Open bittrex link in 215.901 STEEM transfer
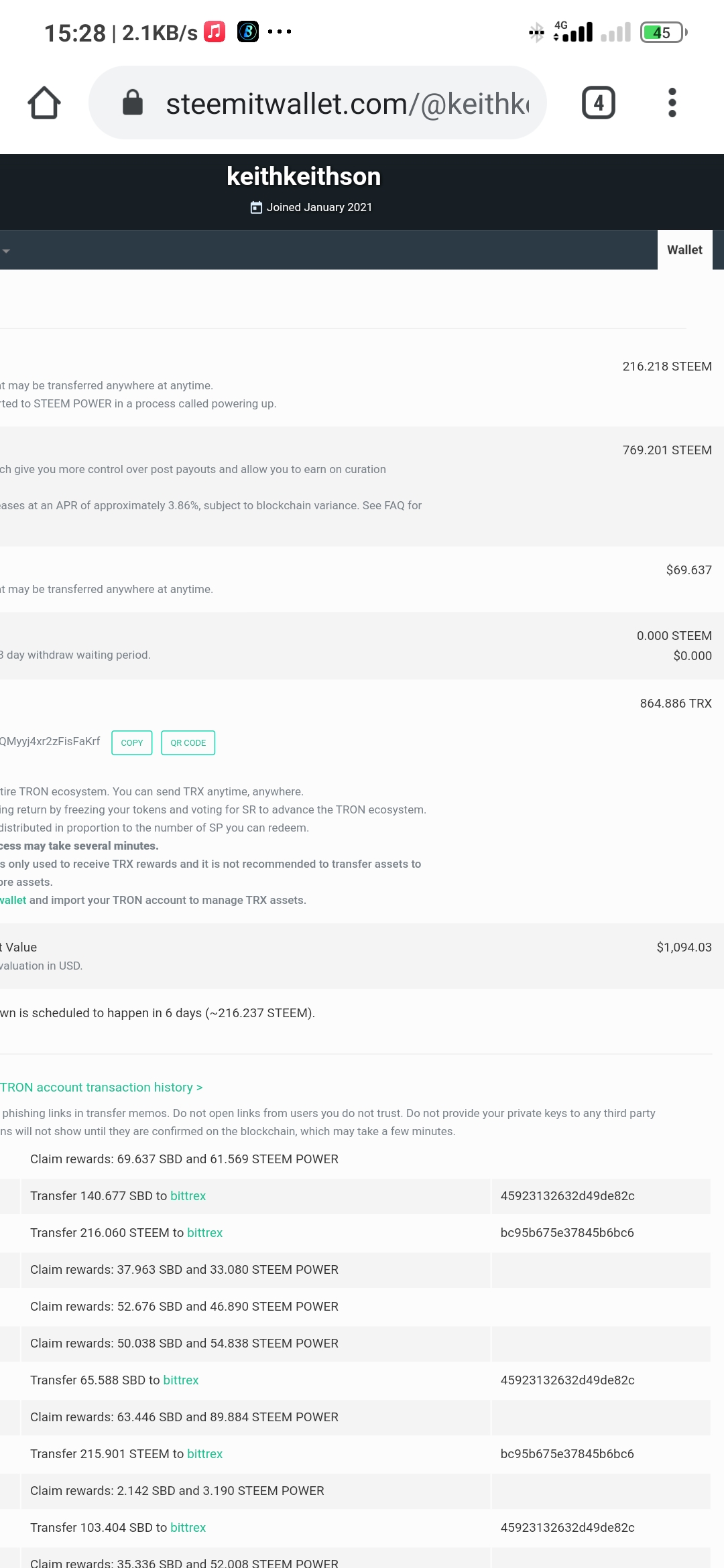The width and height of the screenshot is (724, 1568). click(204, 1454)
